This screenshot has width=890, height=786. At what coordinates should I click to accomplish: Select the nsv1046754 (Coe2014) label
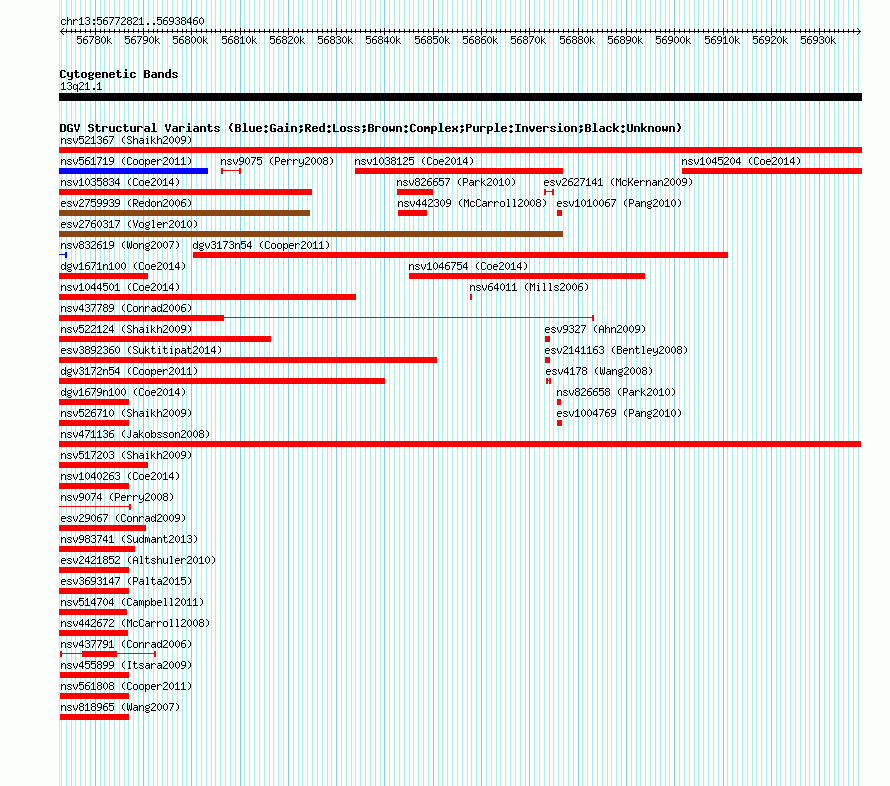pyautogui.click(x=468, y=266)
